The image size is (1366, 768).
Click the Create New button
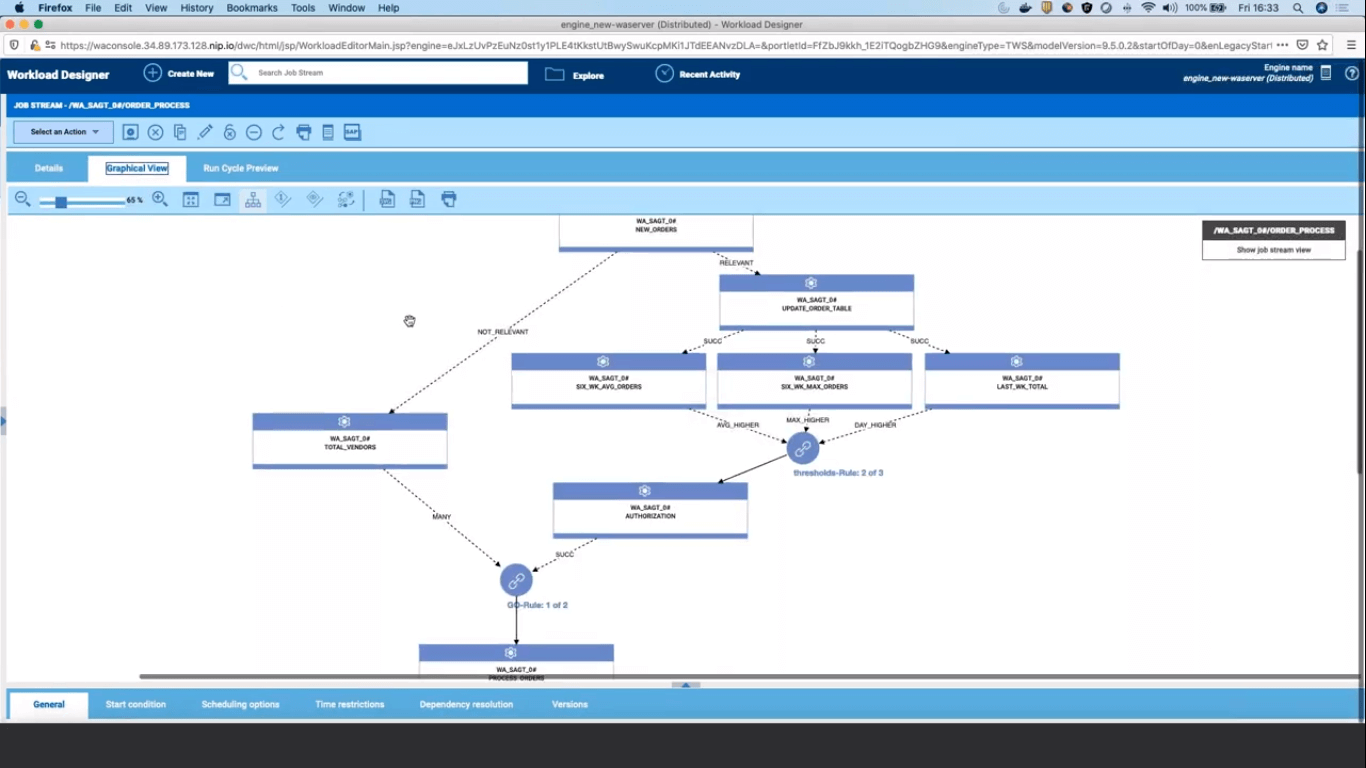click(x=179, y=73)
